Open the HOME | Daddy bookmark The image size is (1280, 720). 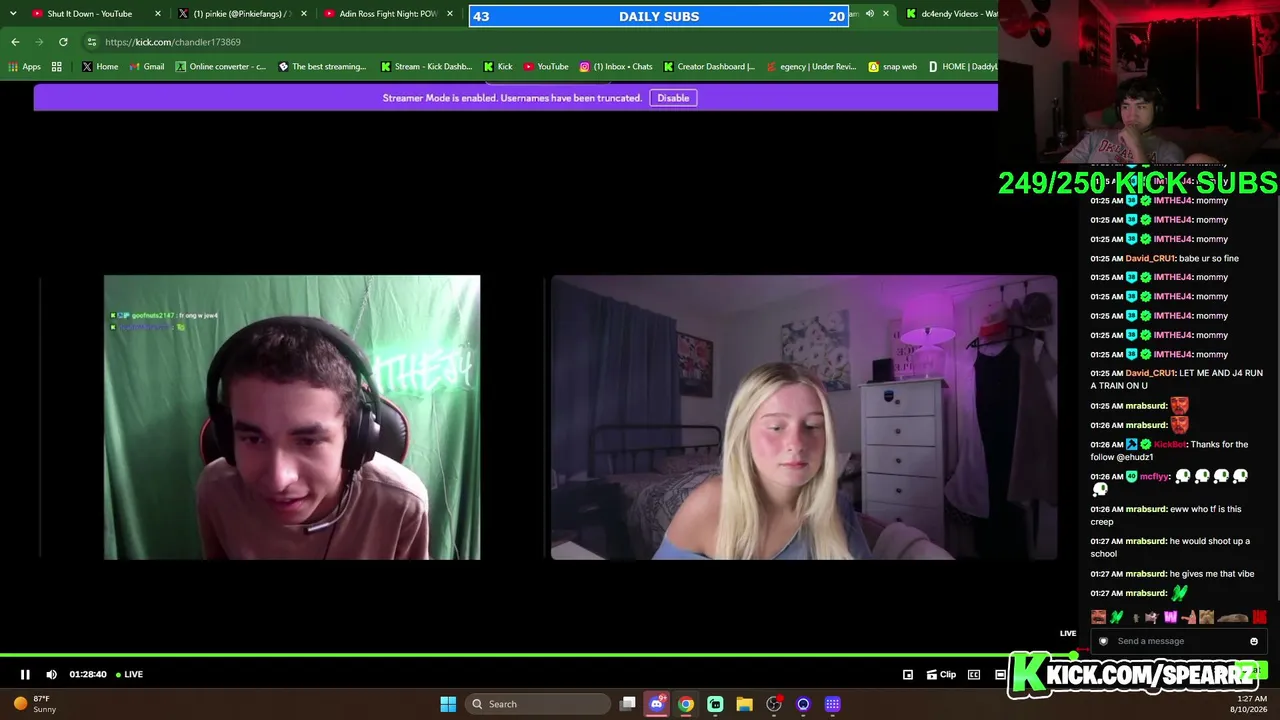(963, 67)
